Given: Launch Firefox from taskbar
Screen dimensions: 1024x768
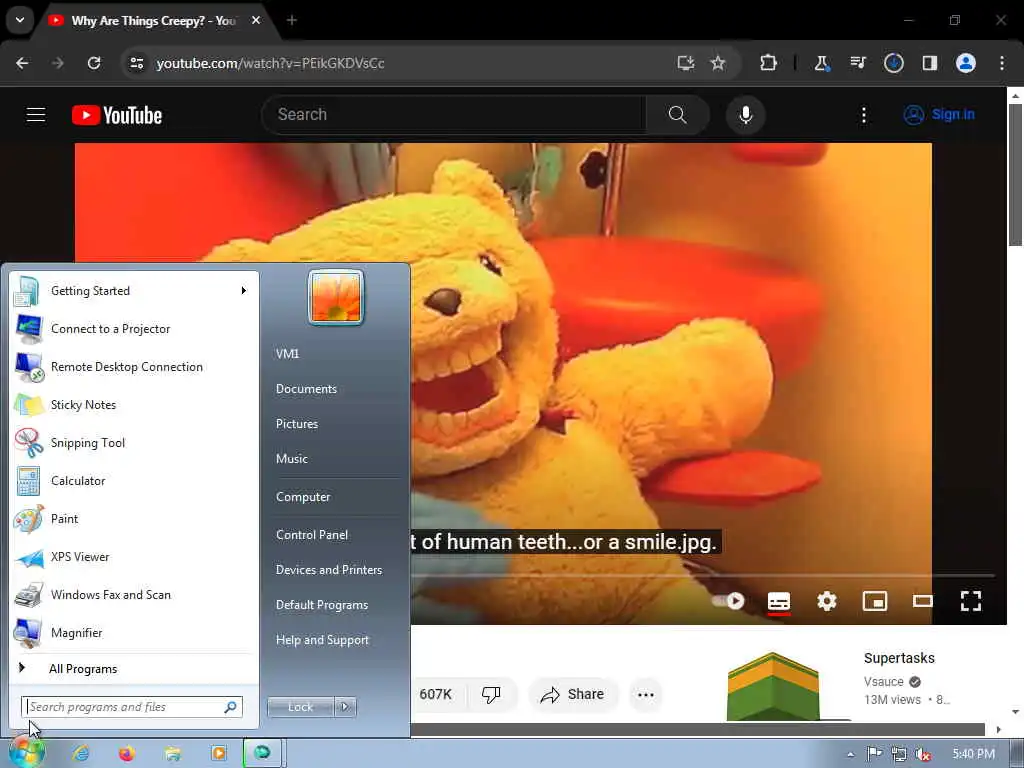Looking at the screenshot, I should 127,753.
